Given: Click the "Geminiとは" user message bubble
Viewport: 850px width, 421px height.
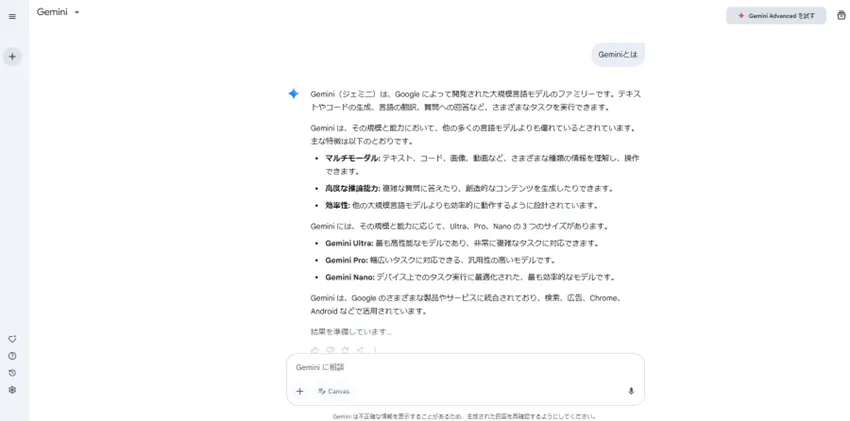Looking at the screenshot, I should (618, 55).
